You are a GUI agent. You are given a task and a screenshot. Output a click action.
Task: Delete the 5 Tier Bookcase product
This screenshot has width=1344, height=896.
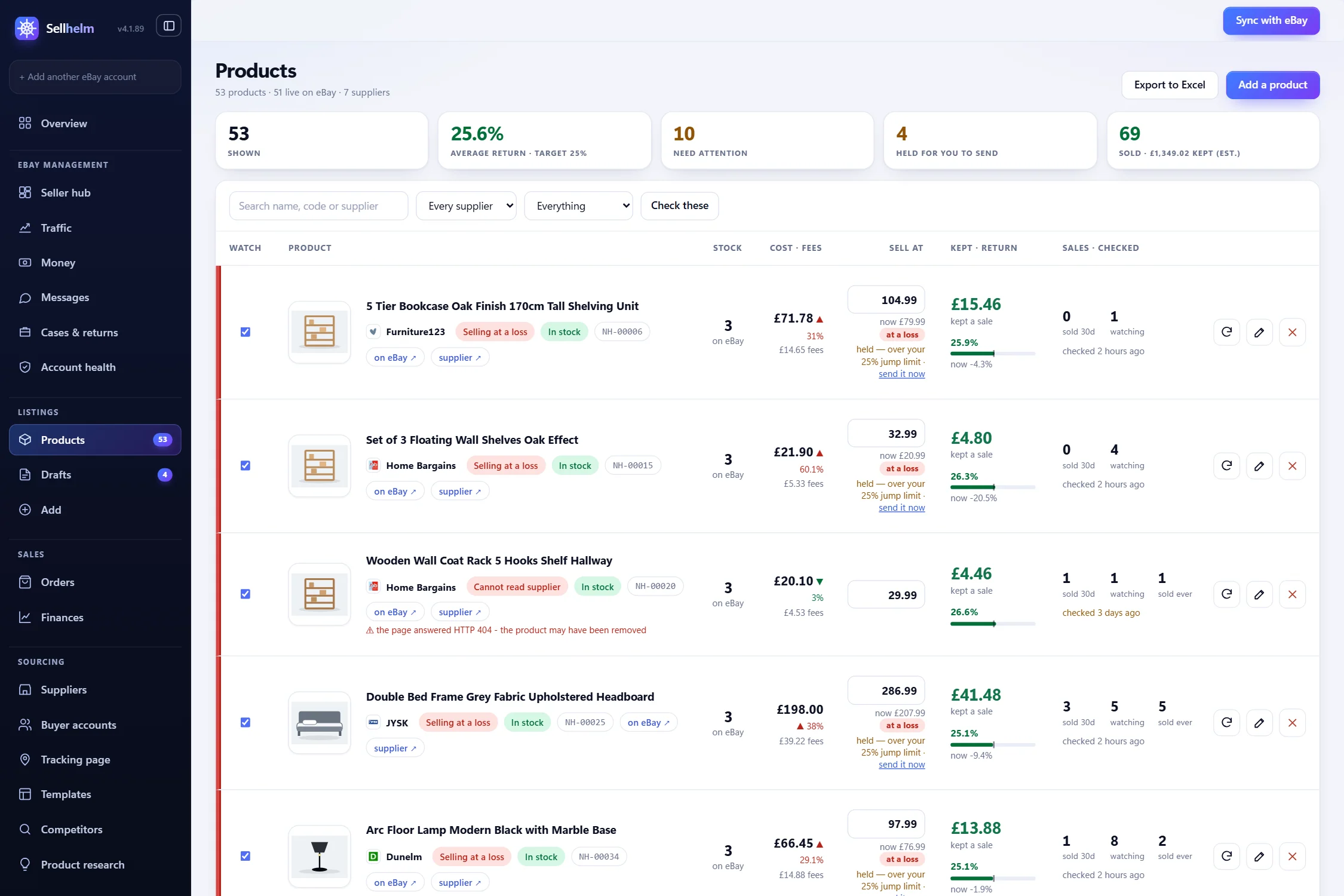1292,332
